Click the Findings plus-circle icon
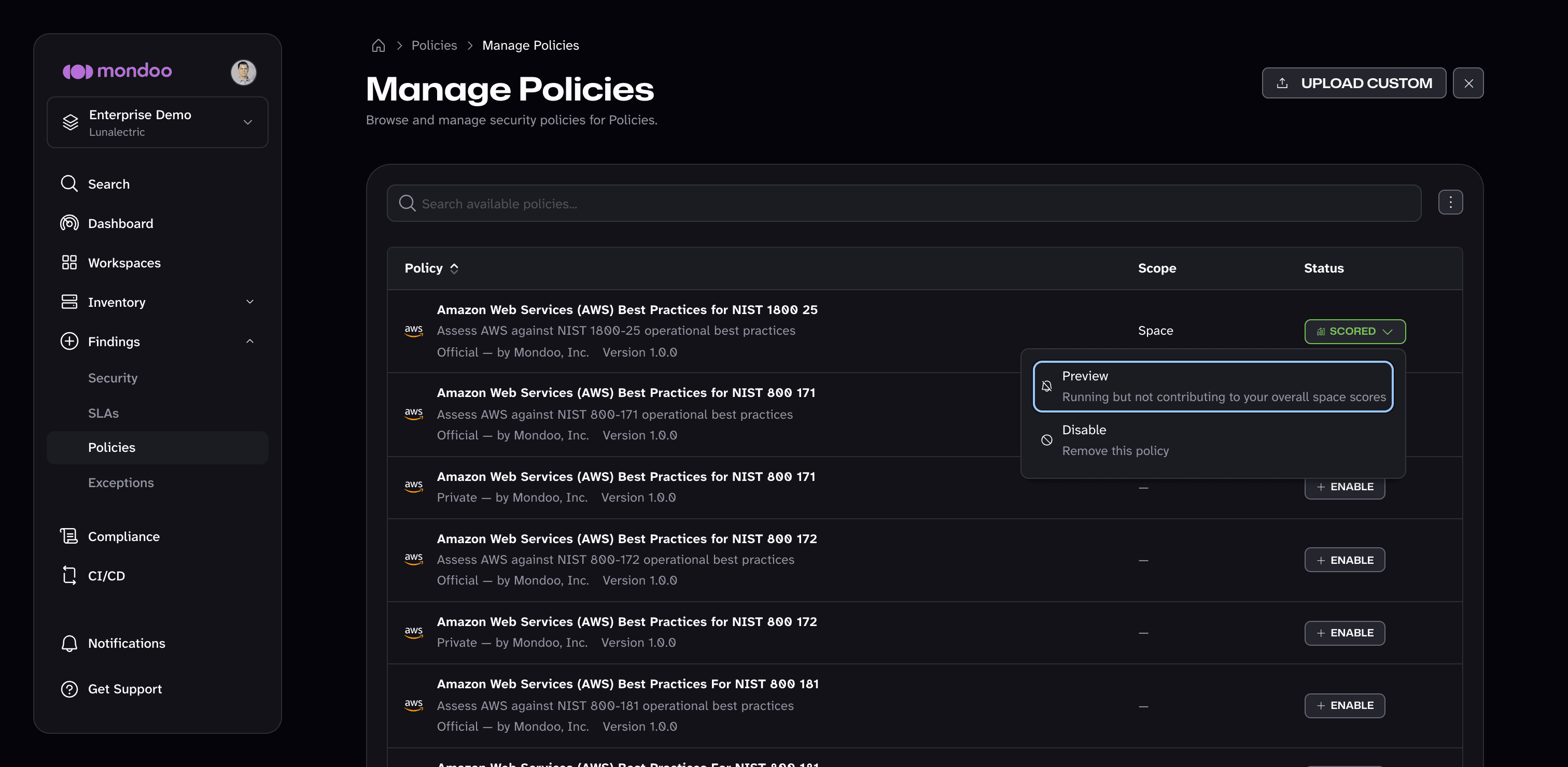This screenshot has height=767, width=1568. tap(69, 341)
